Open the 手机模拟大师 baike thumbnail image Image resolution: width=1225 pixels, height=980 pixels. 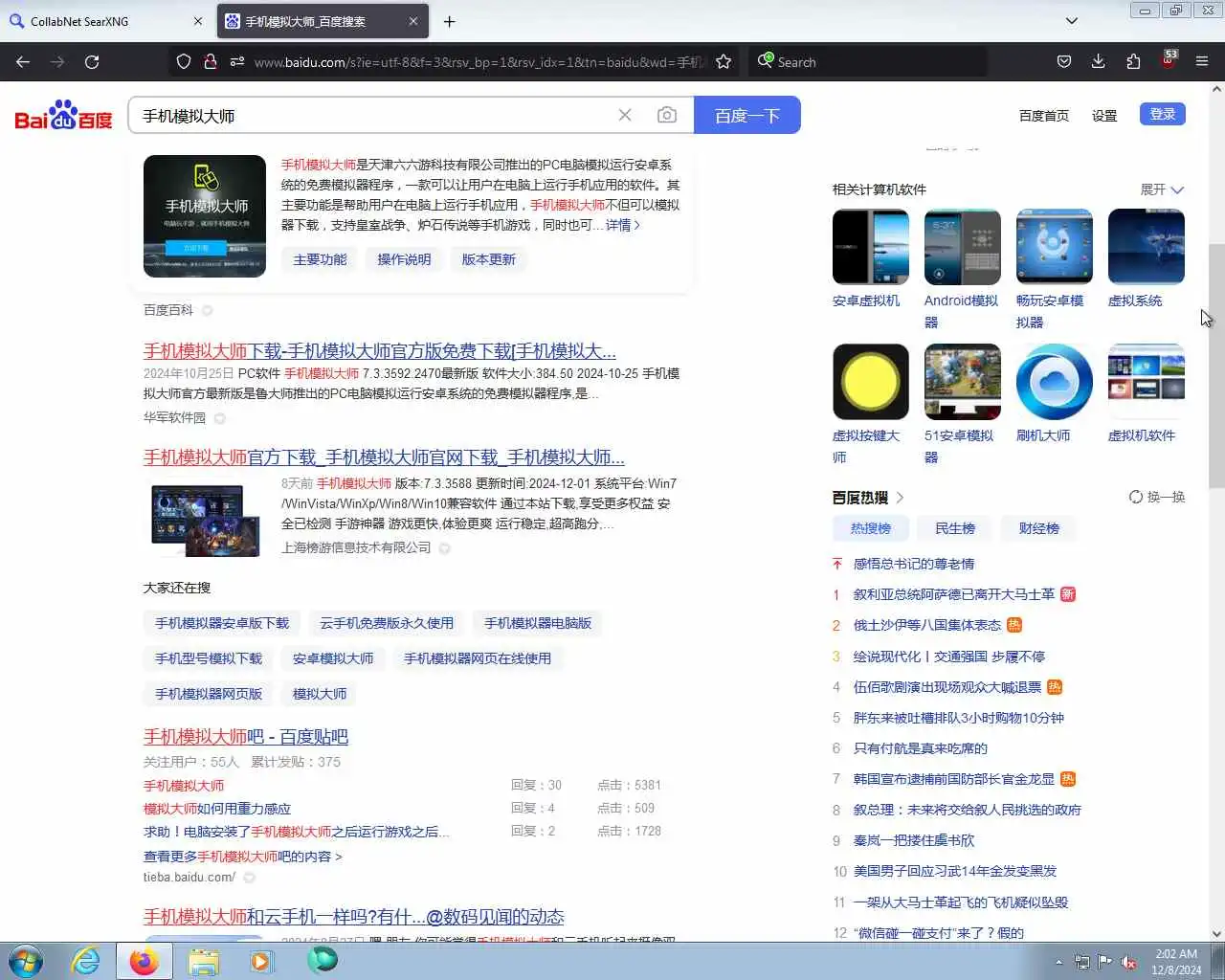[x=205, y=216]
